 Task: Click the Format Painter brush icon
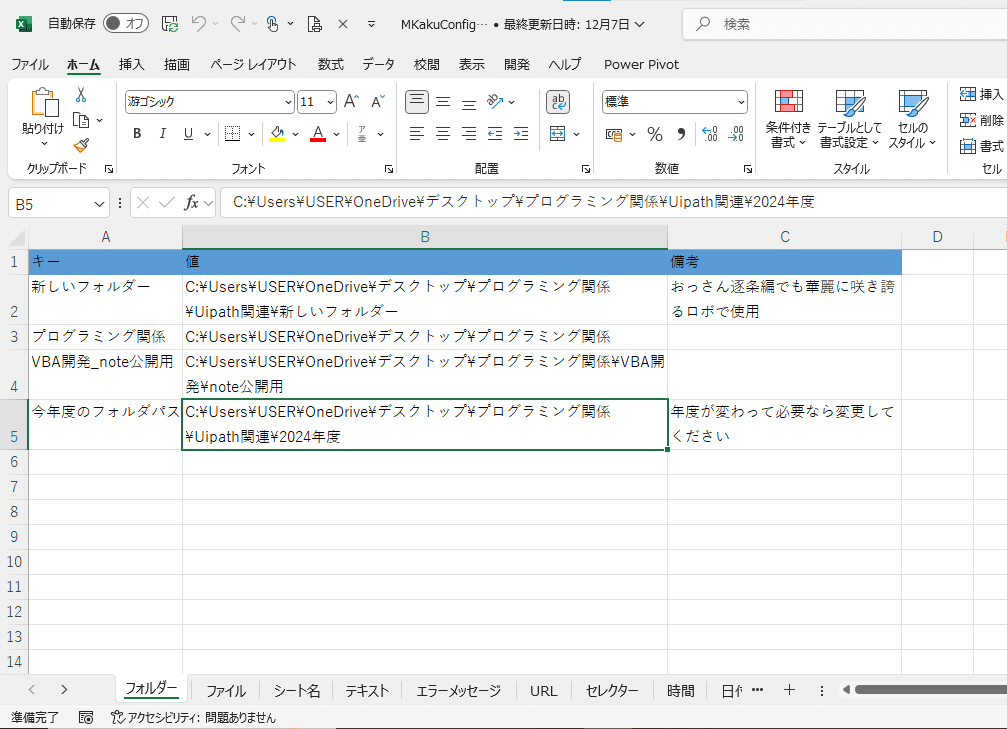point(81,146)
